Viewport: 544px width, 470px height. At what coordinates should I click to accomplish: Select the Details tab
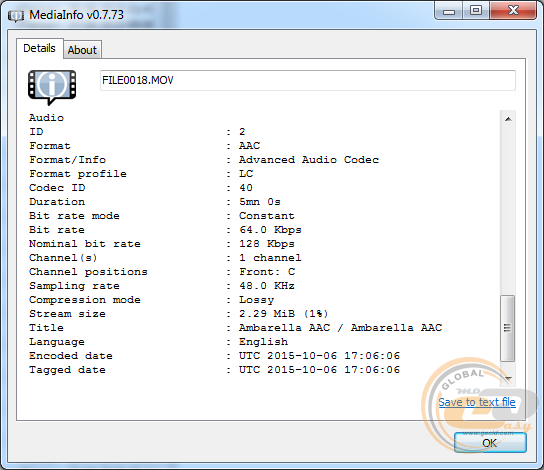(x=40, y=48)
